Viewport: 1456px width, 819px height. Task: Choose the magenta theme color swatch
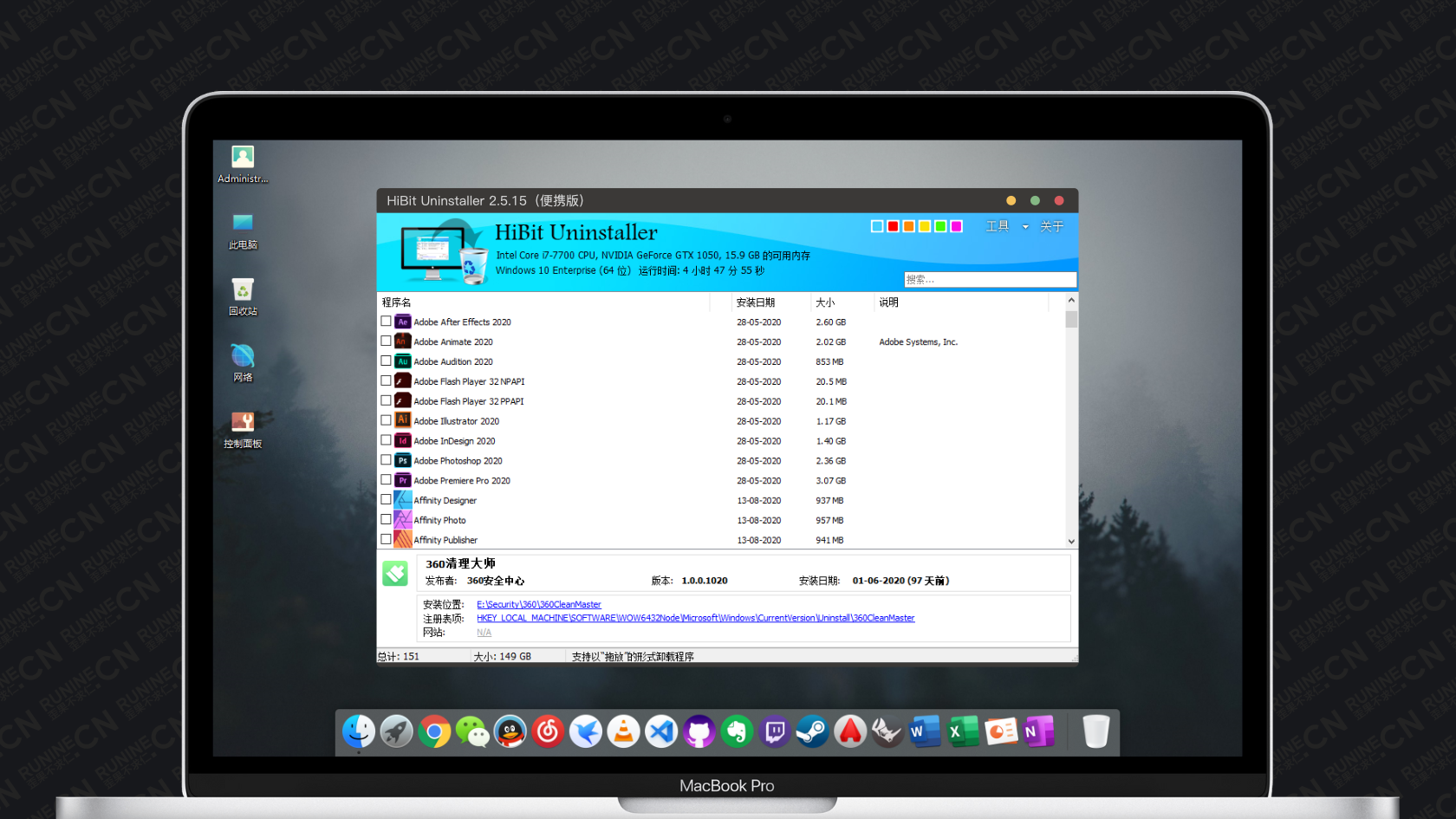956,226
